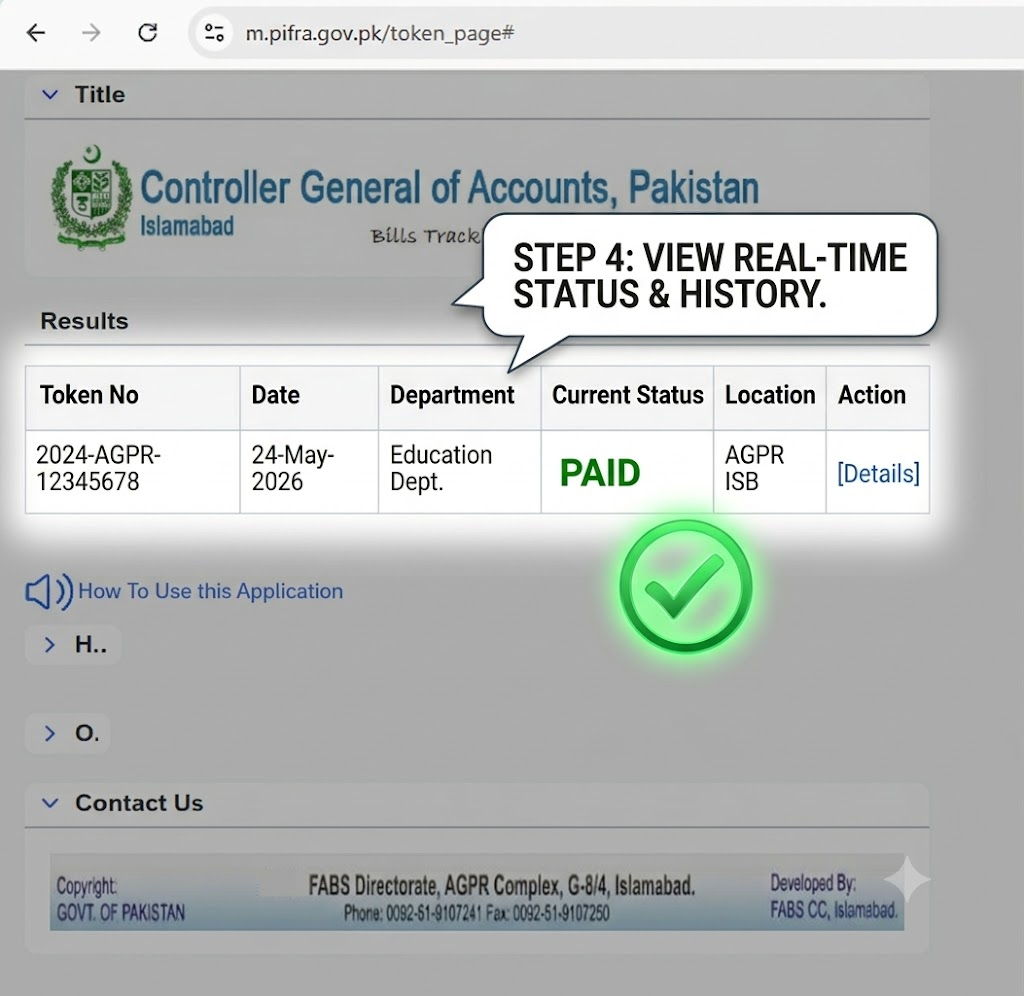Collapse the Contact Us section chevron
Viewport: 1024px width, 996px height.
coord(50,803)
